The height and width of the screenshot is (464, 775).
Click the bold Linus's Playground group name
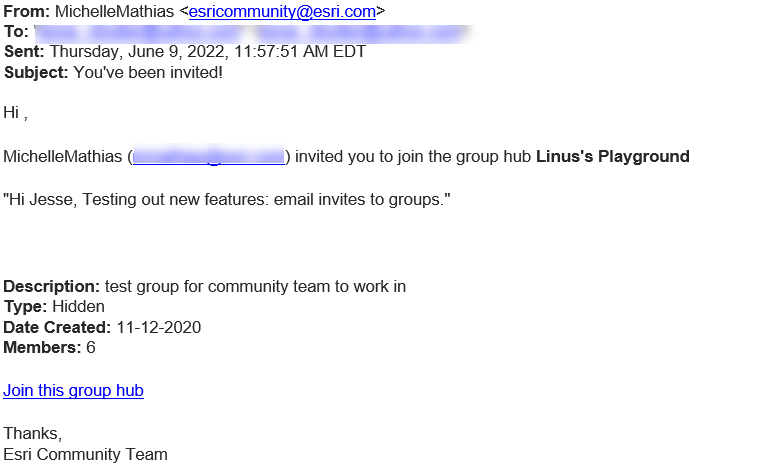[612, 156]
